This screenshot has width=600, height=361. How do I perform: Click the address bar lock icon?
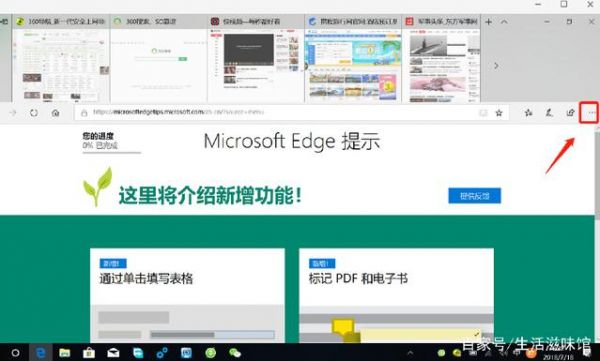[84, 113]
